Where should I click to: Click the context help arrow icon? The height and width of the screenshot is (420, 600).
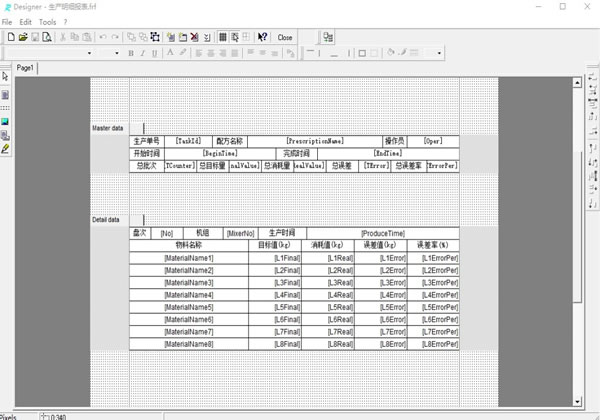click(x=262, y=37)
